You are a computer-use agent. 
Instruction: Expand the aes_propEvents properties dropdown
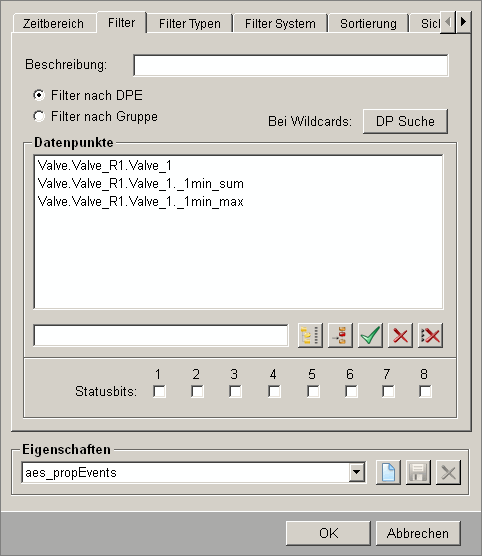click(x=357, y=472)
